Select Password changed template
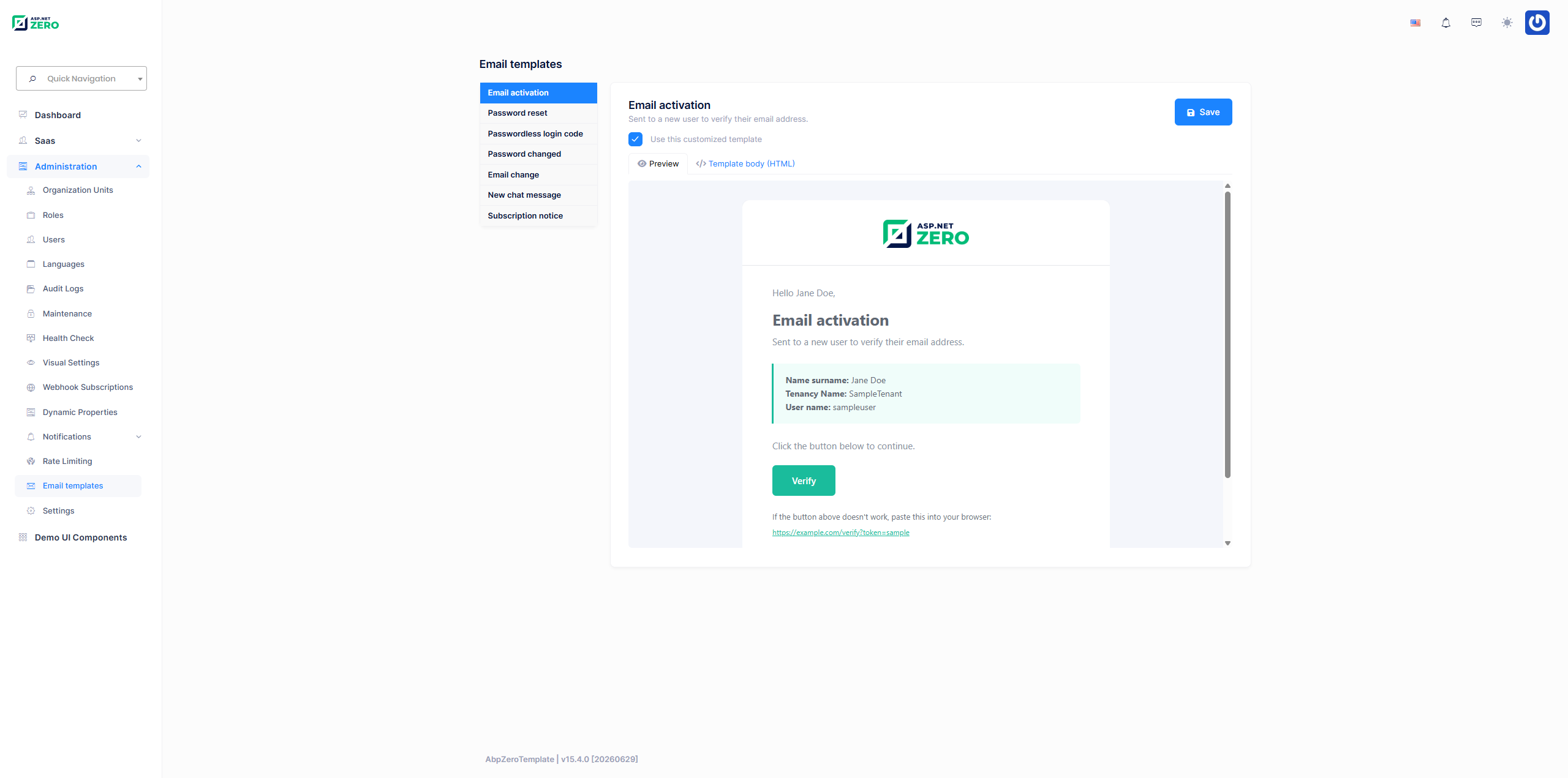The image size is (1568, 778). click(x=538, y=154)
